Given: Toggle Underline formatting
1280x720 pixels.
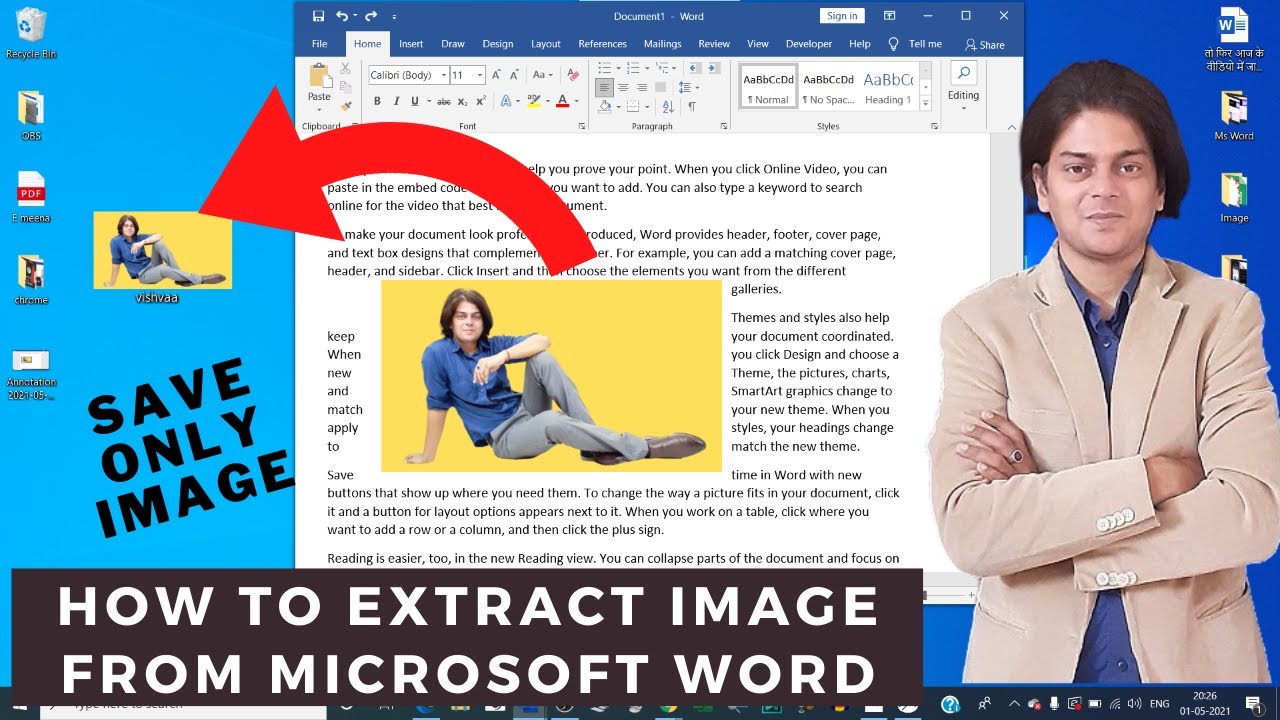Looking at the screenshot, I should (x=415, y=101).
